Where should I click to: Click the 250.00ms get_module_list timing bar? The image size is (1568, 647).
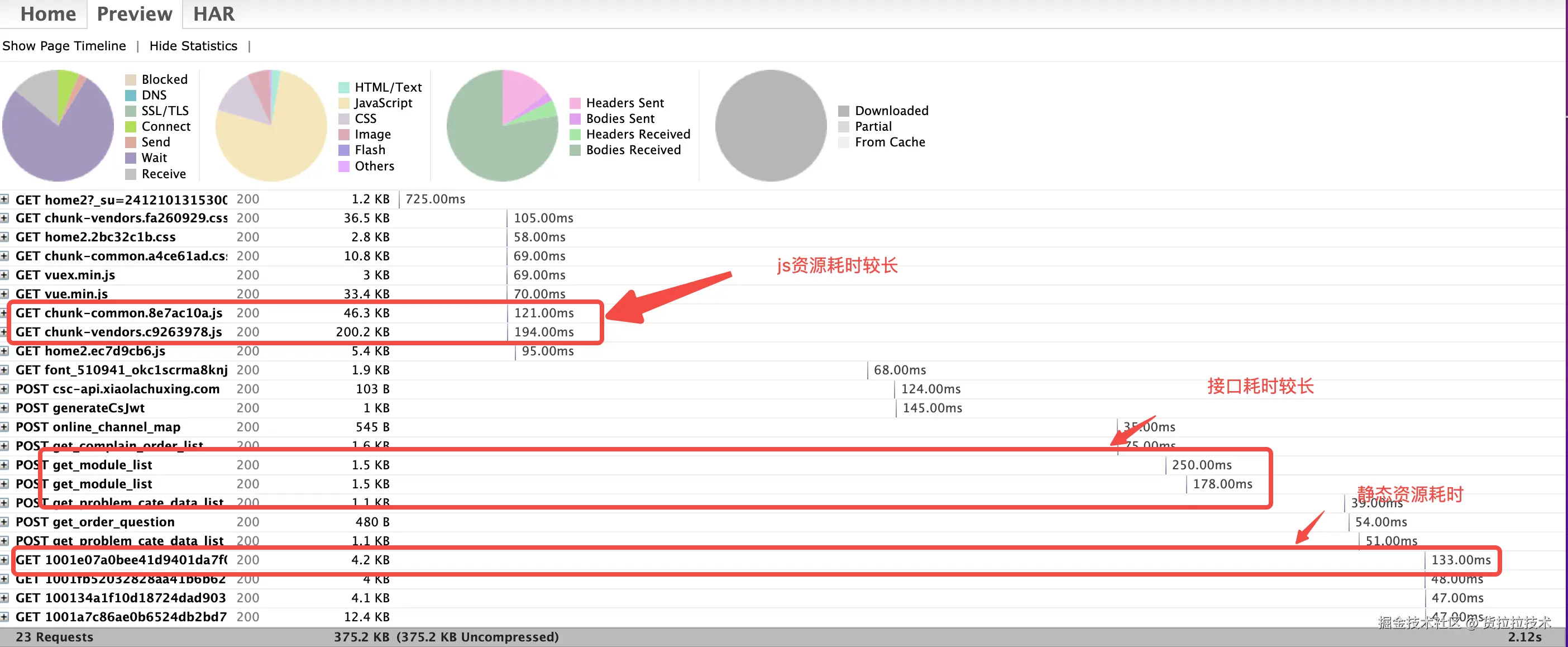1201,465
